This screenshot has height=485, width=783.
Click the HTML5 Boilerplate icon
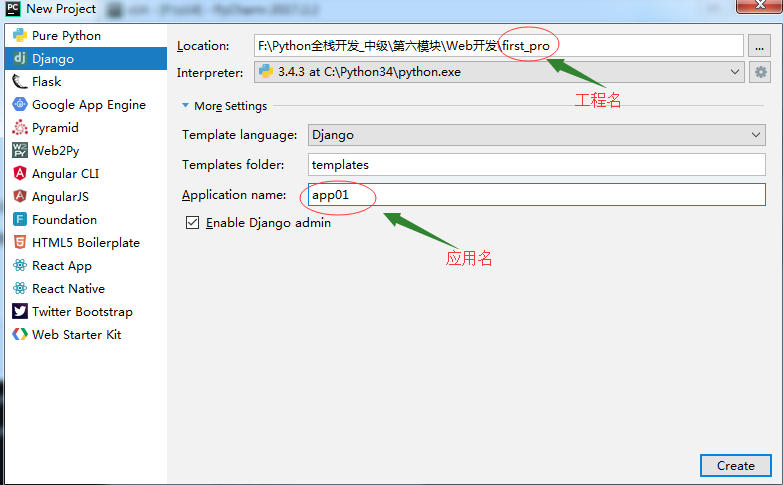point(20,242)
